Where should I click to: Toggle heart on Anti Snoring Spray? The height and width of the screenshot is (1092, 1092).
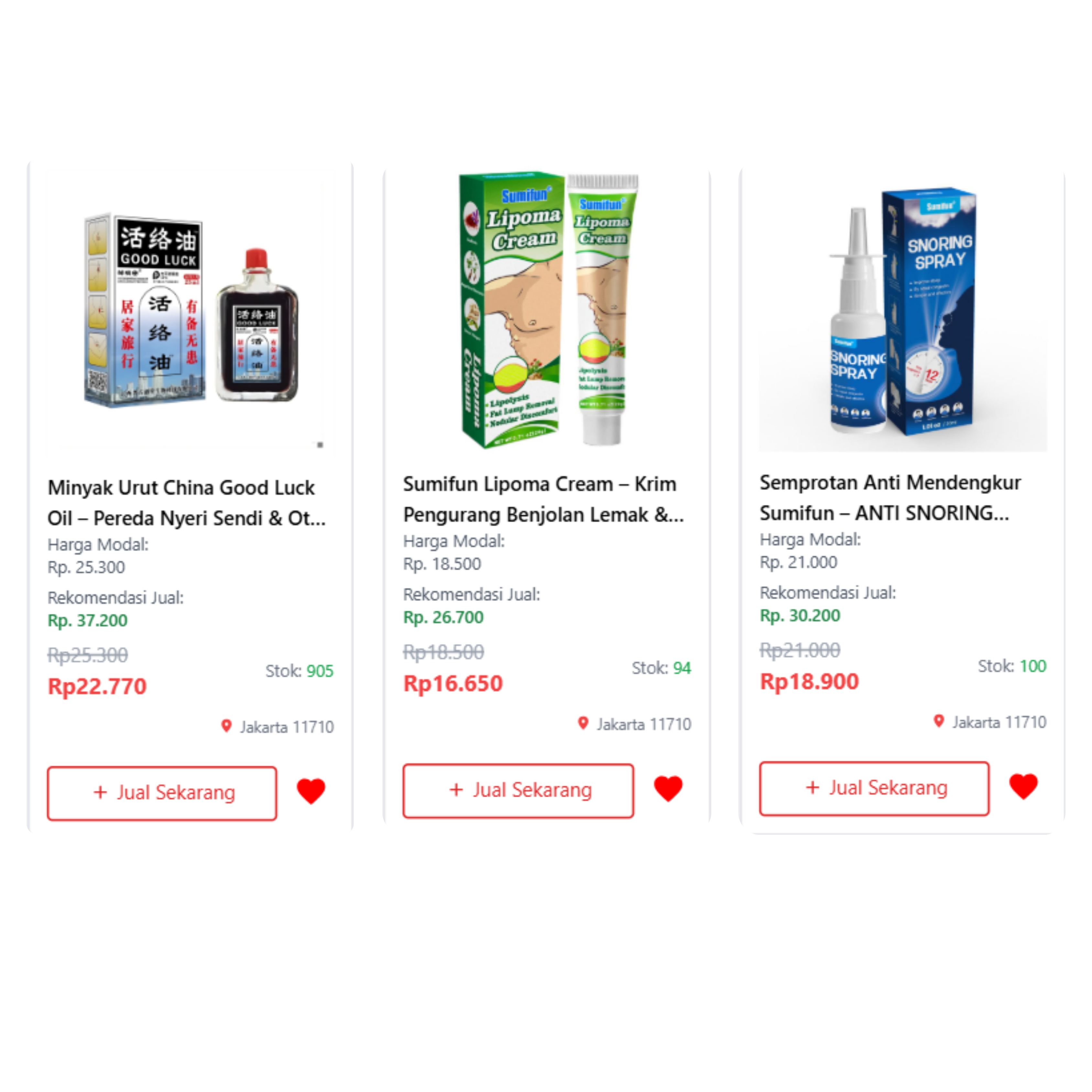1024,787
